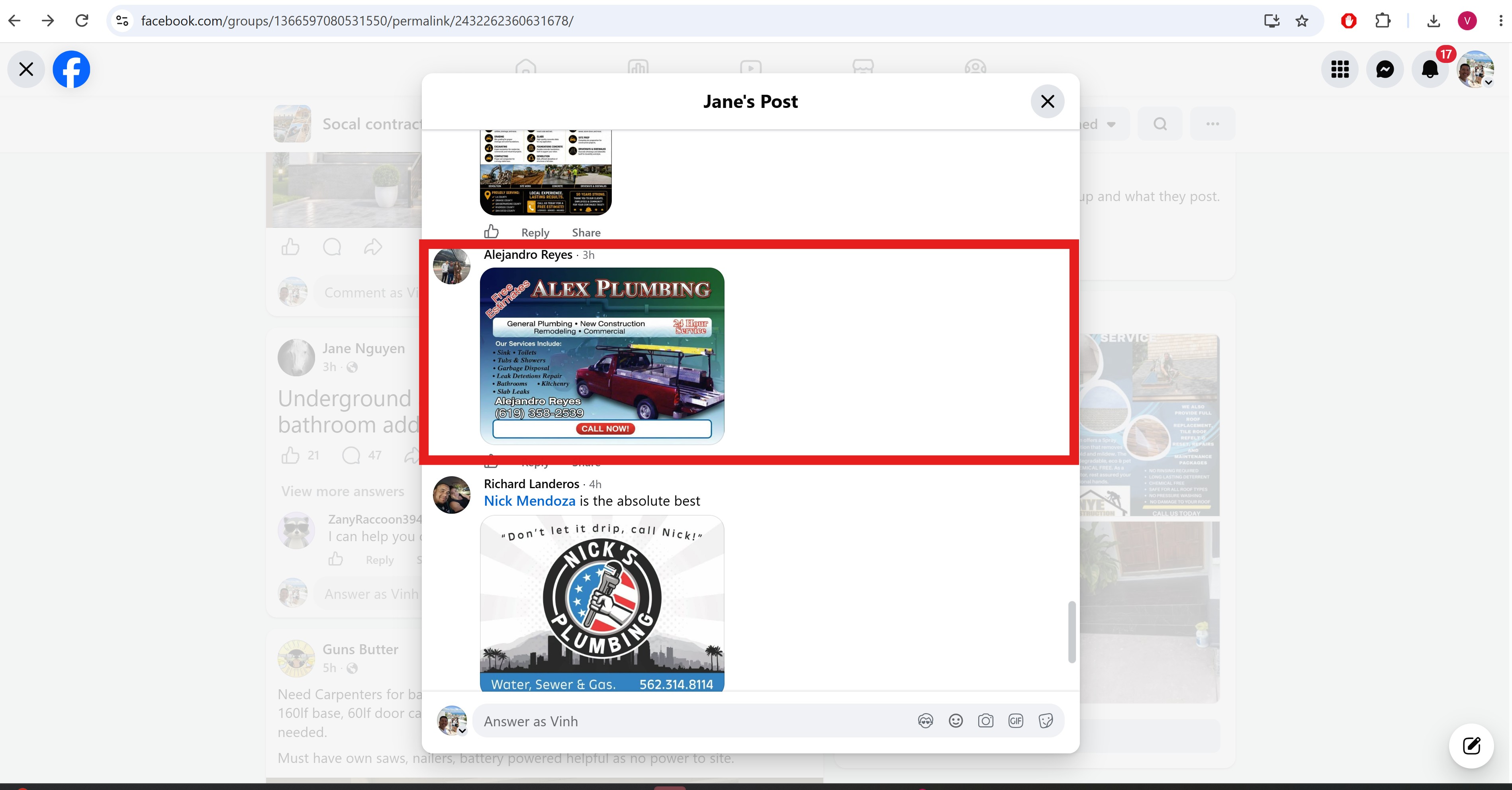View site information icon in address bar

coord(122,21)
